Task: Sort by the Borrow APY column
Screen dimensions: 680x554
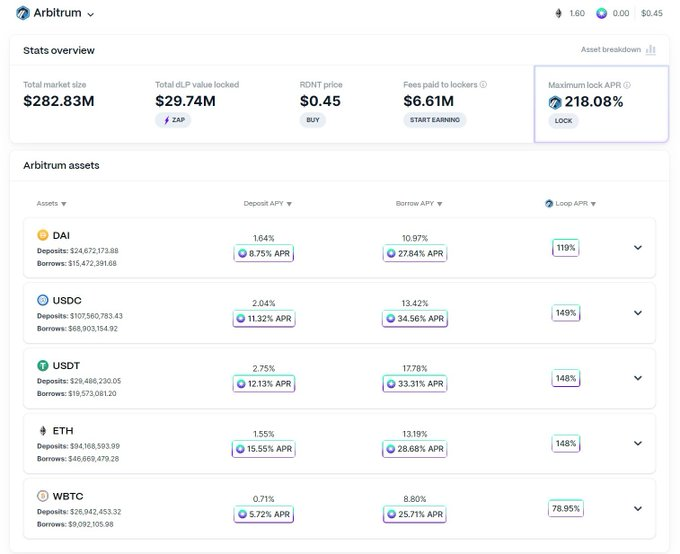Action: tap(419, 203)
